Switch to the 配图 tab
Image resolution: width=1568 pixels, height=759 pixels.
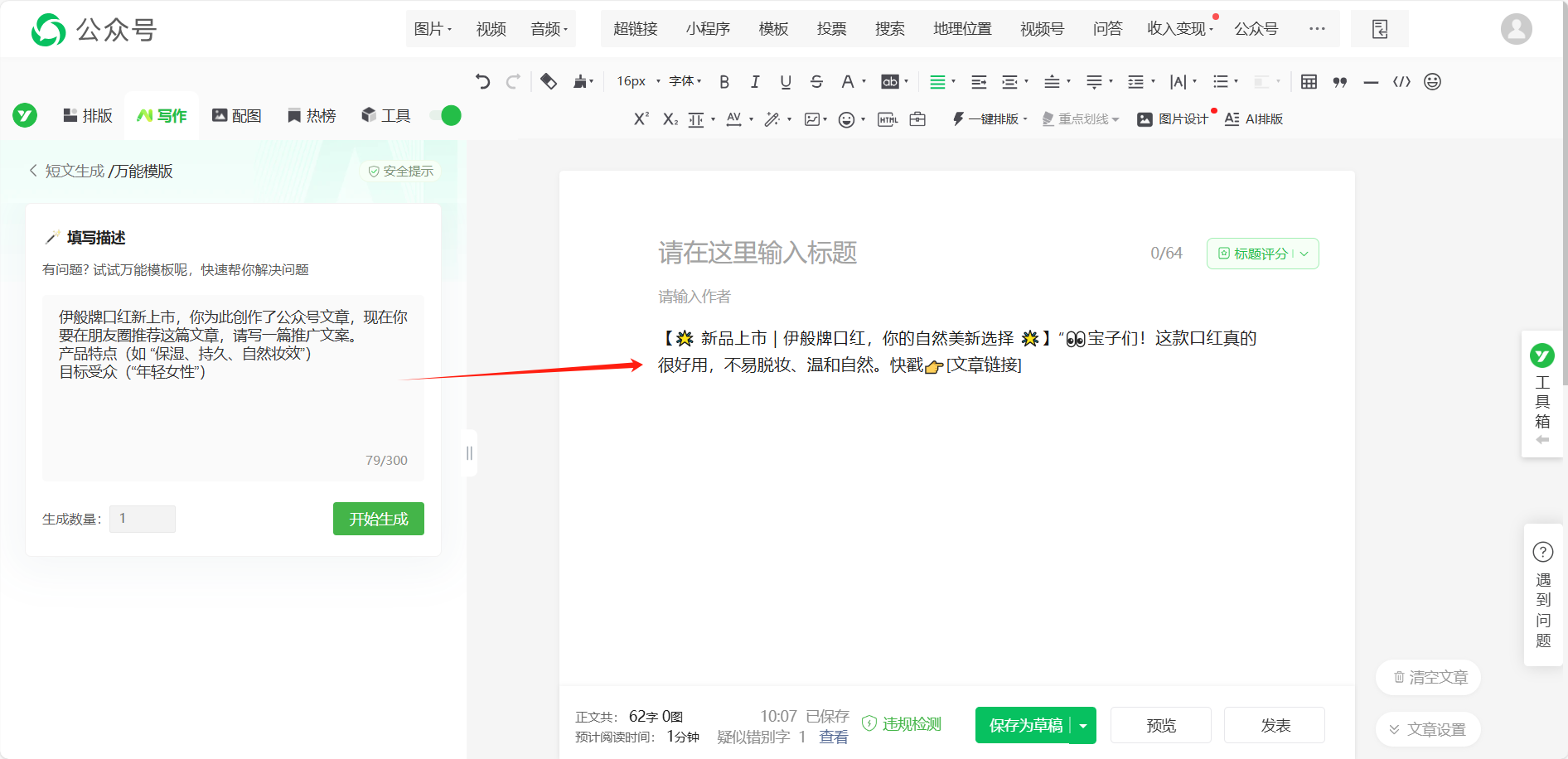237,115
